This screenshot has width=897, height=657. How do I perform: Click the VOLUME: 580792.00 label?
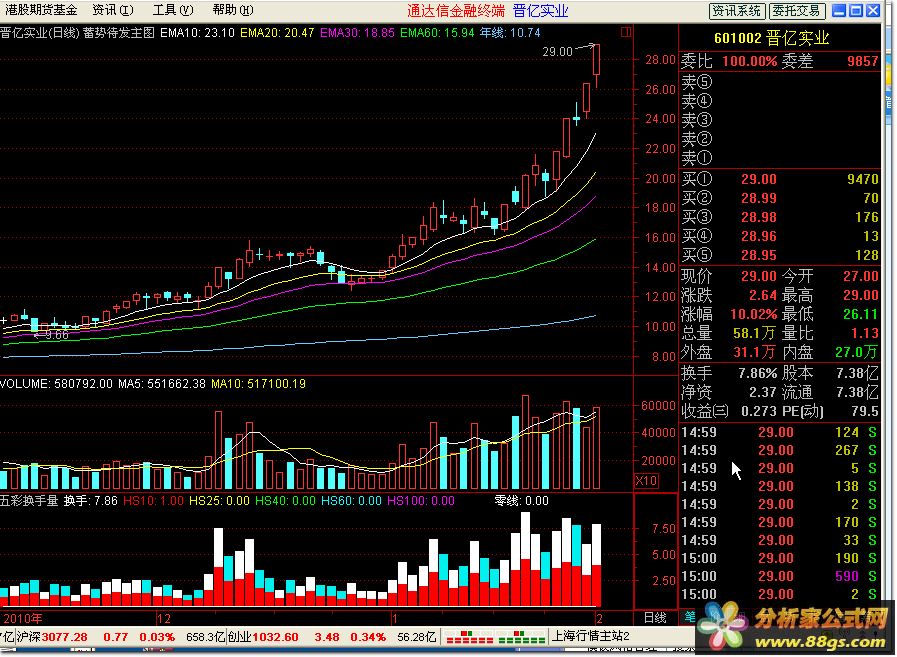pos(56,383)
